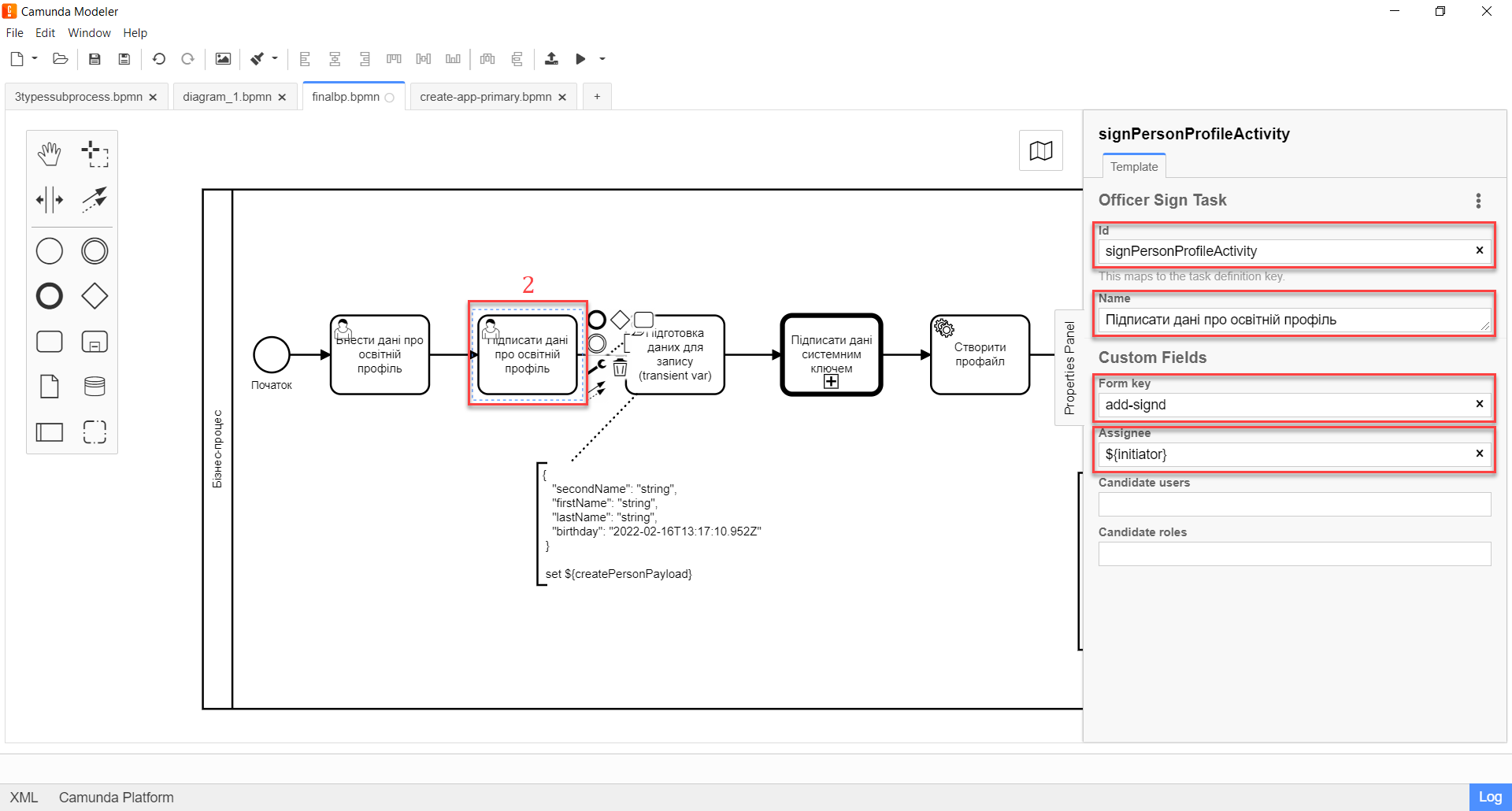Create a gateway from palette
1512x811 pixels.
point(94,296)
